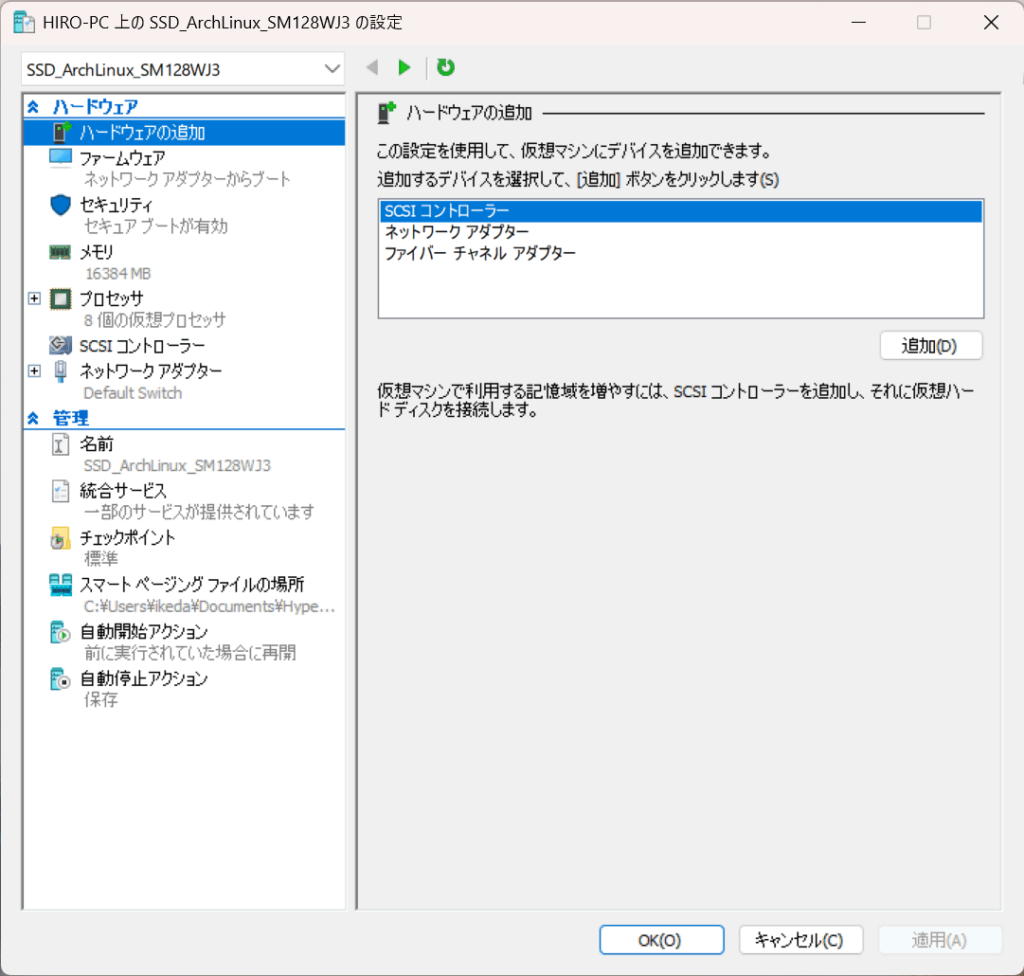Click ネットワーク アダプターからブート subtext

coord(187,179)
